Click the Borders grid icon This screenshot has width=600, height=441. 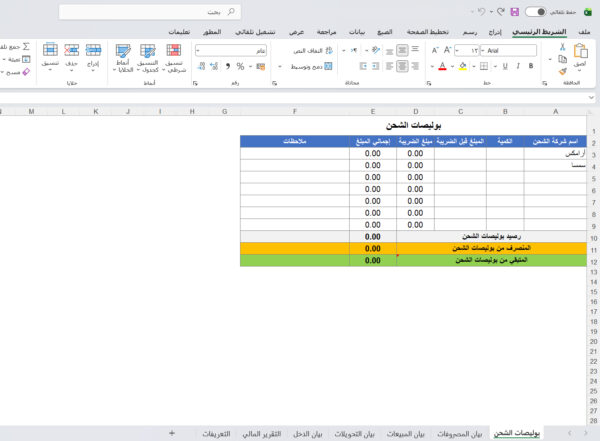coord(484,66)
